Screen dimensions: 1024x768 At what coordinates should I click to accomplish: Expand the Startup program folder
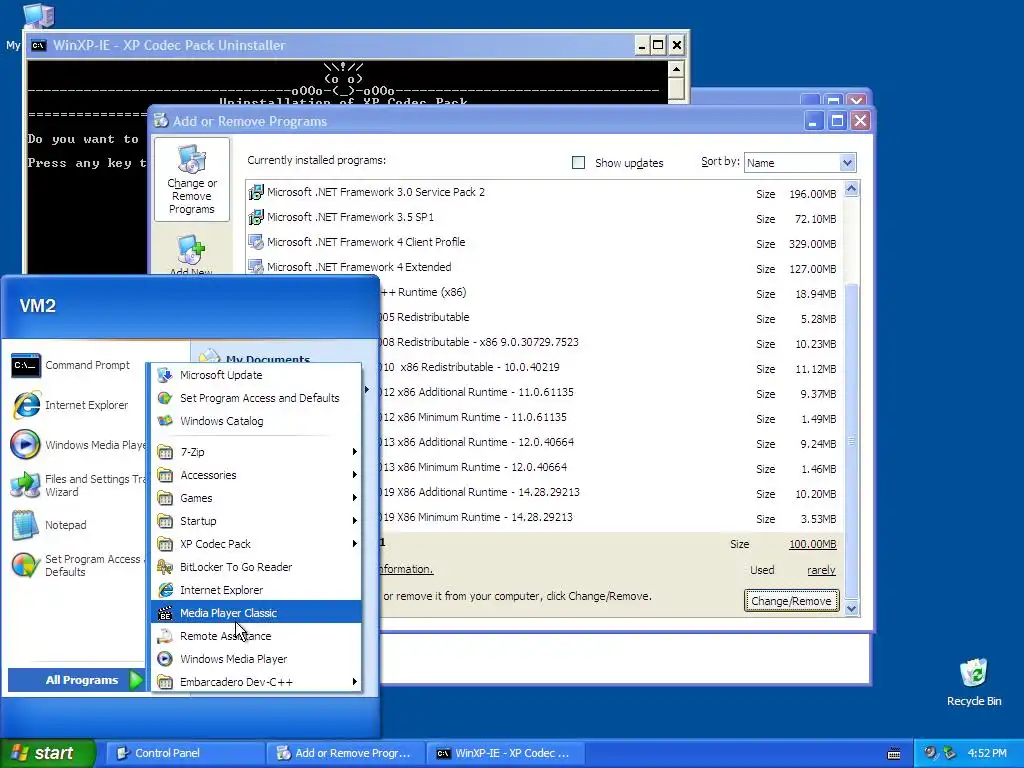(256, 520)
